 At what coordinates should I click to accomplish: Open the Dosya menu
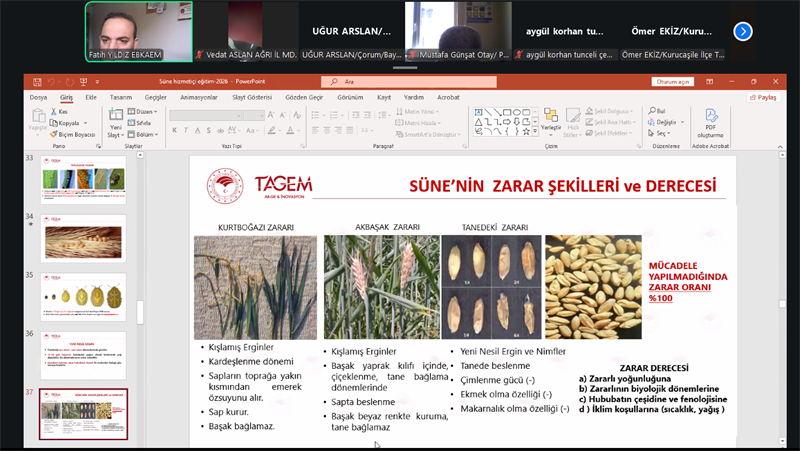[38, 97]
